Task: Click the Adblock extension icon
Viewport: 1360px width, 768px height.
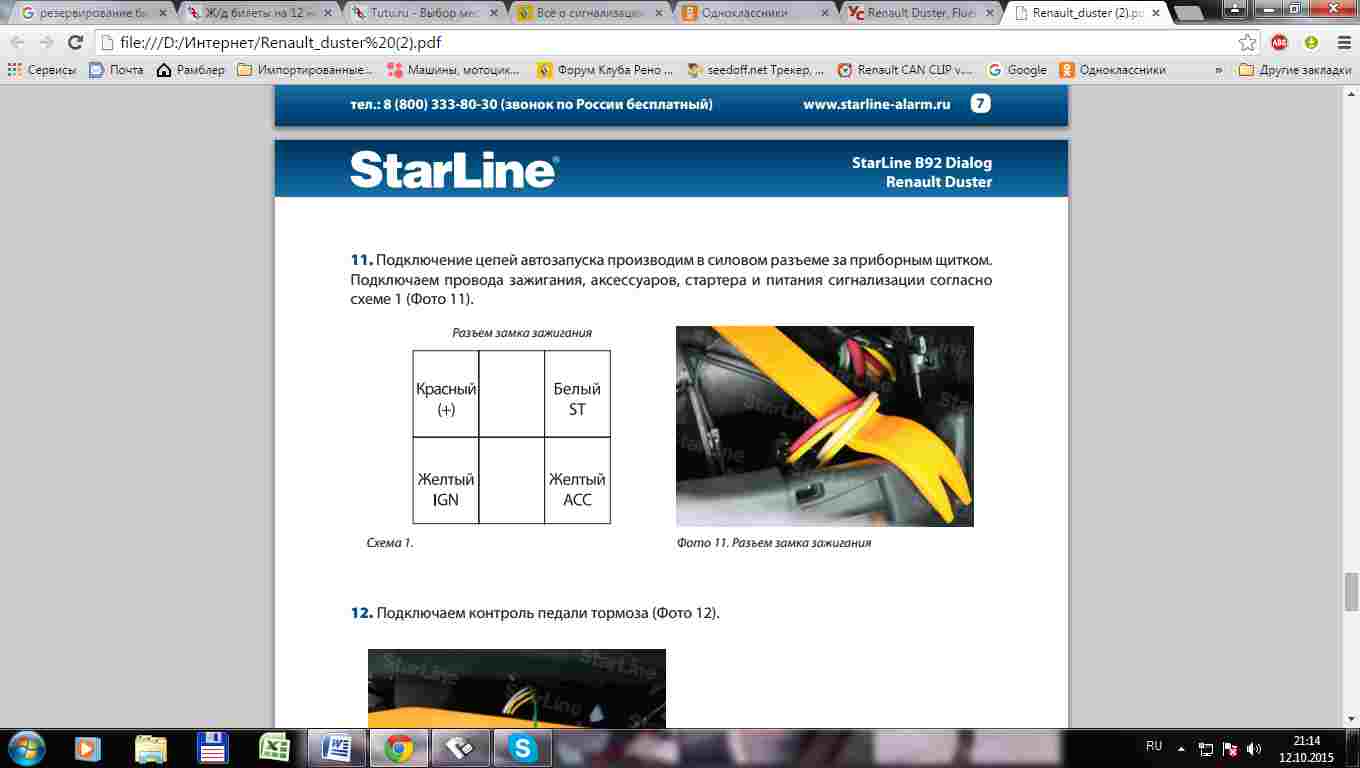Action: pyautogui.click(x=1279, y=43)
